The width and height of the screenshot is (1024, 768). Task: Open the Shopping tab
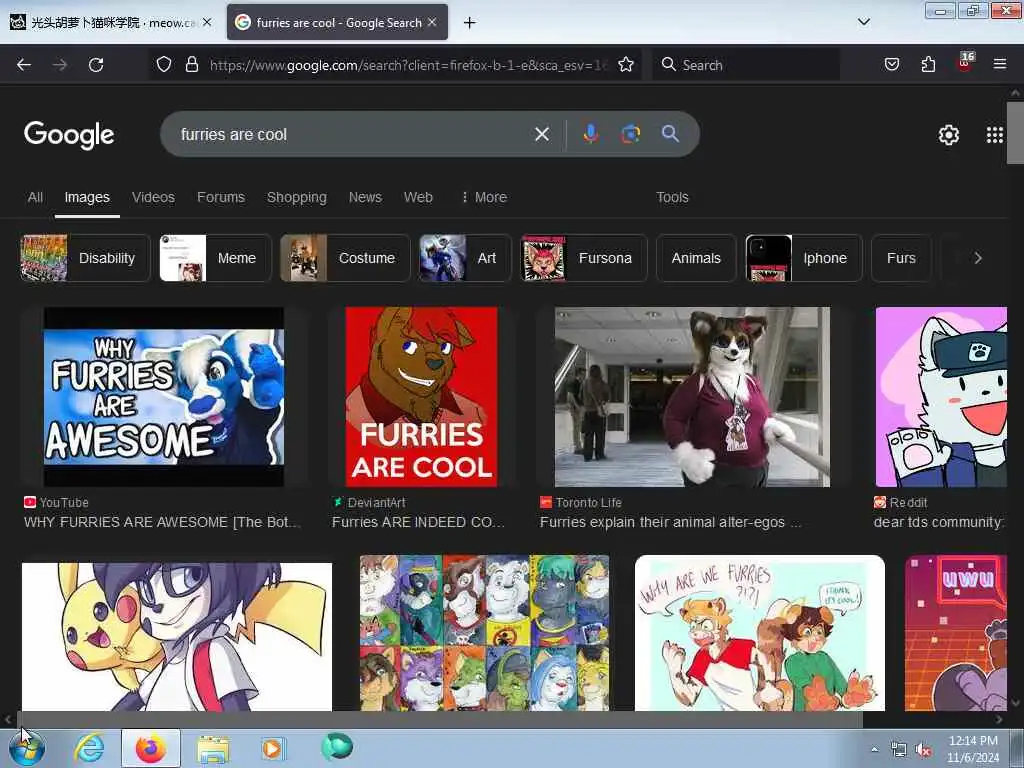point(296,197)
